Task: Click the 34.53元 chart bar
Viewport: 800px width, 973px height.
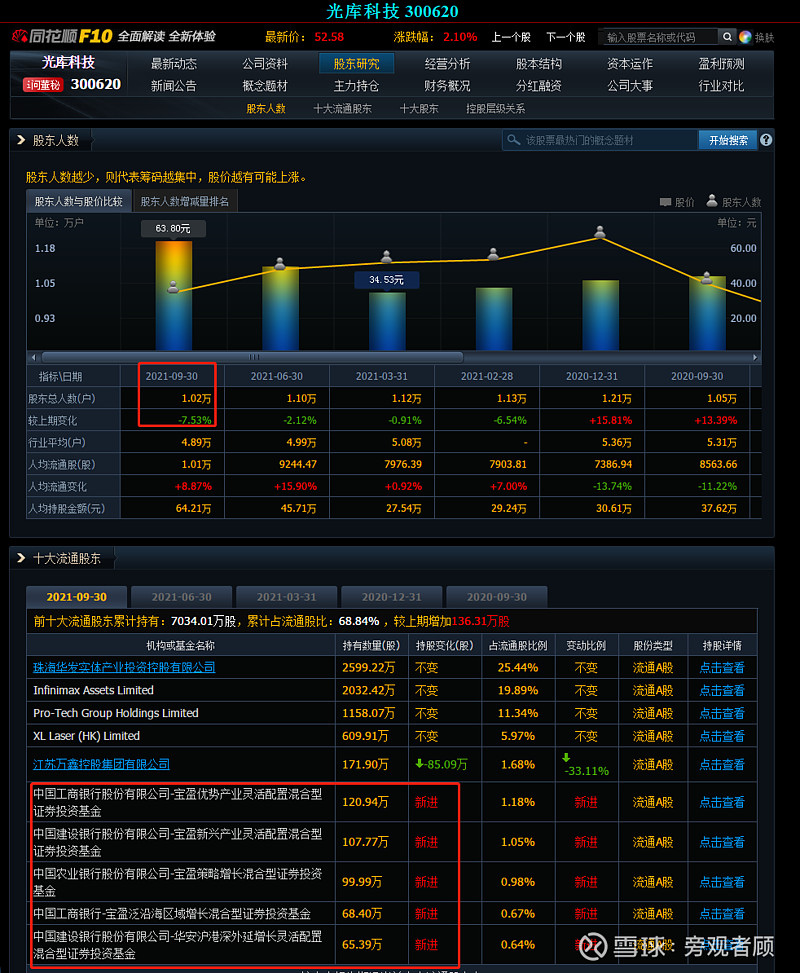Action: click(387, 321)
